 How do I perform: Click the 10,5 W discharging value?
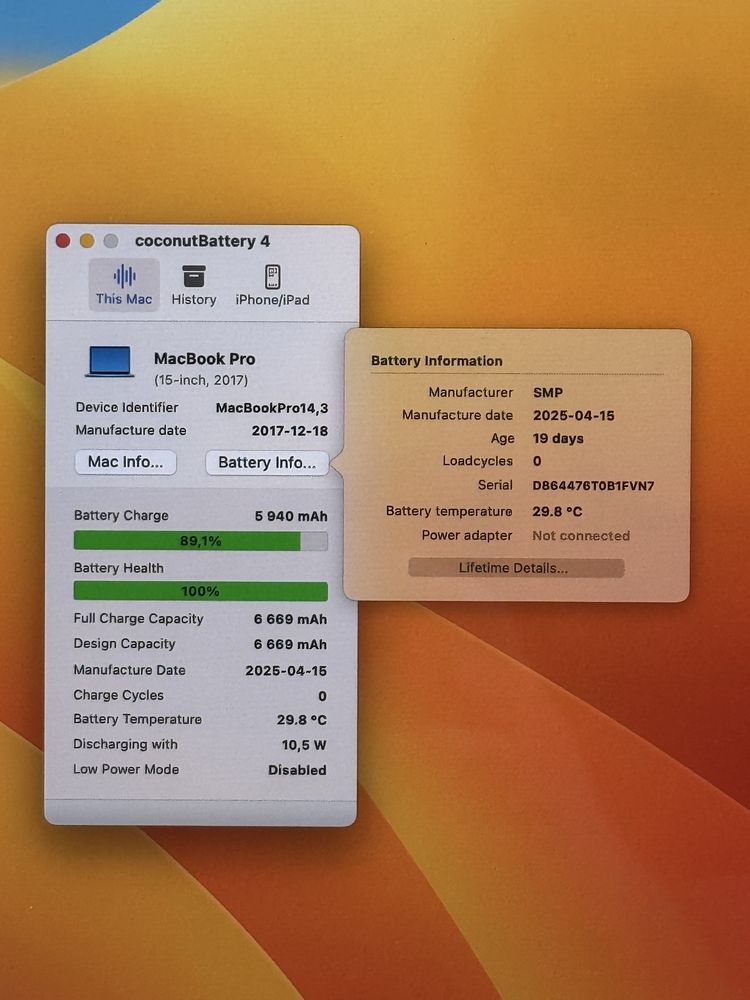click(304, 745)
